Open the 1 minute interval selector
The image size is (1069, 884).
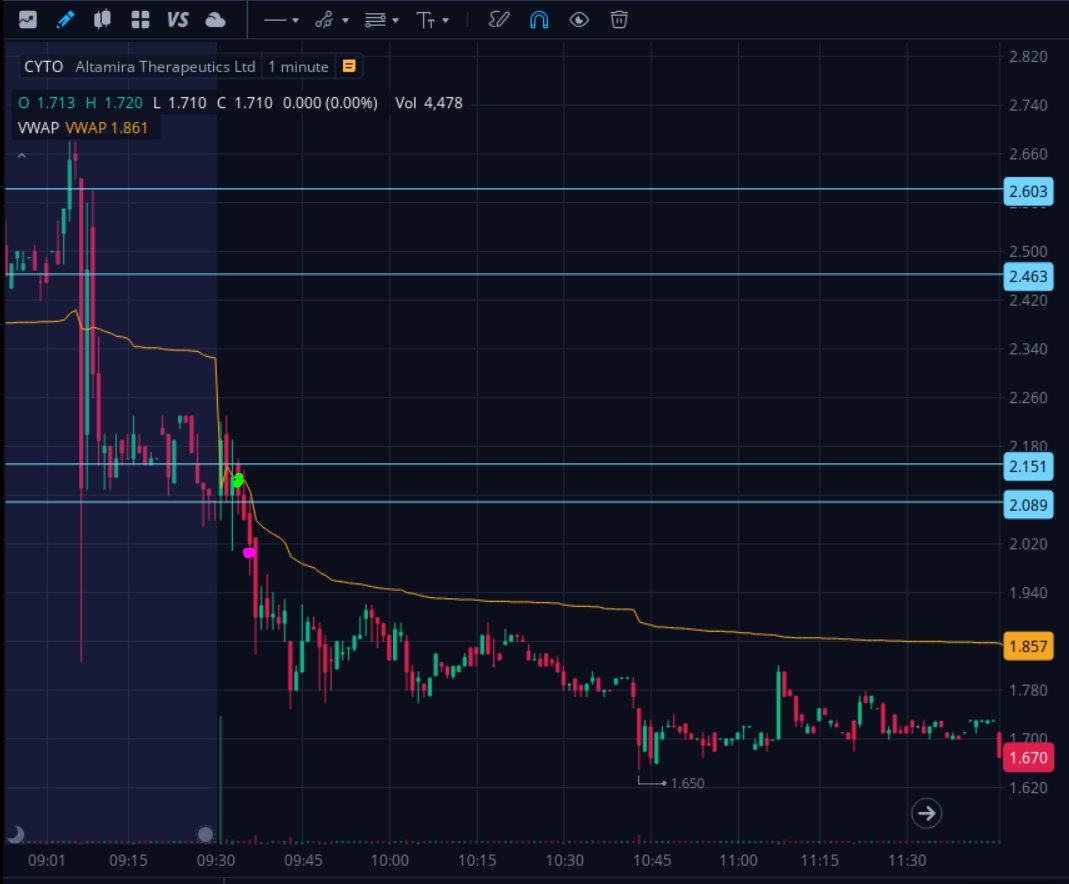tap(298, 67)
